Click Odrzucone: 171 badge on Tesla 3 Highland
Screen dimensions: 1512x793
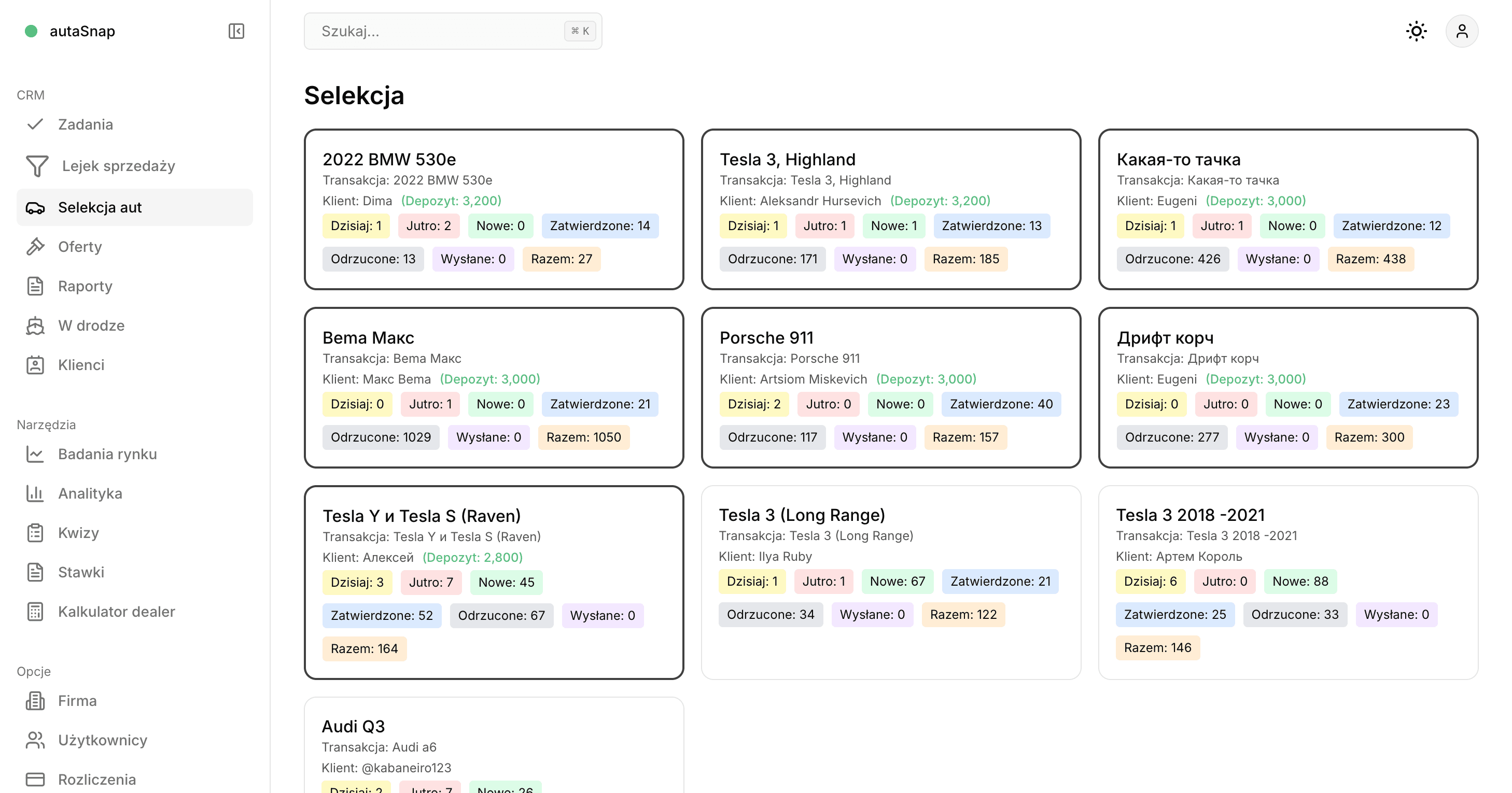tap(773, 259)
